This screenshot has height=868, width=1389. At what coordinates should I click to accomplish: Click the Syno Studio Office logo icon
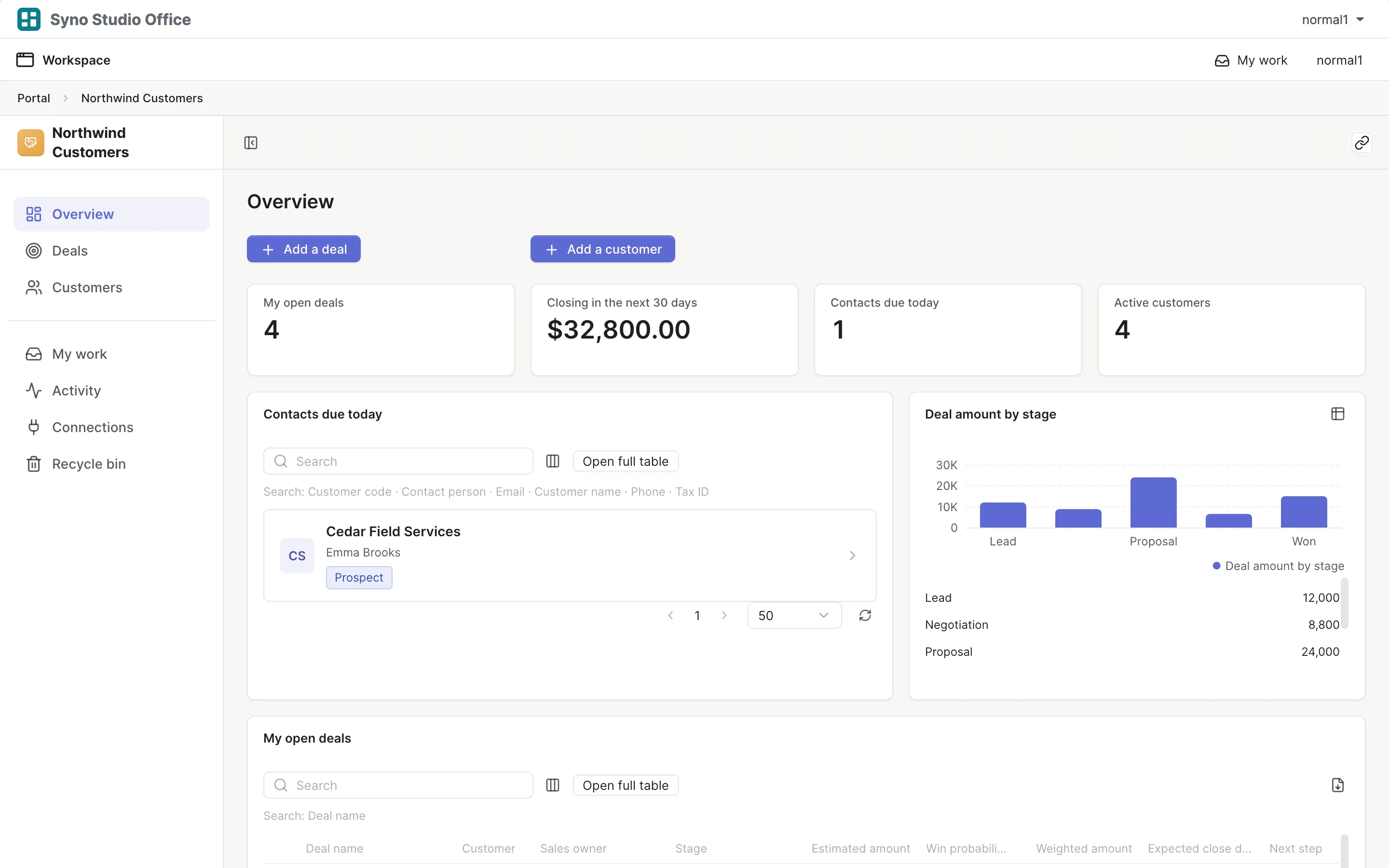29,19
